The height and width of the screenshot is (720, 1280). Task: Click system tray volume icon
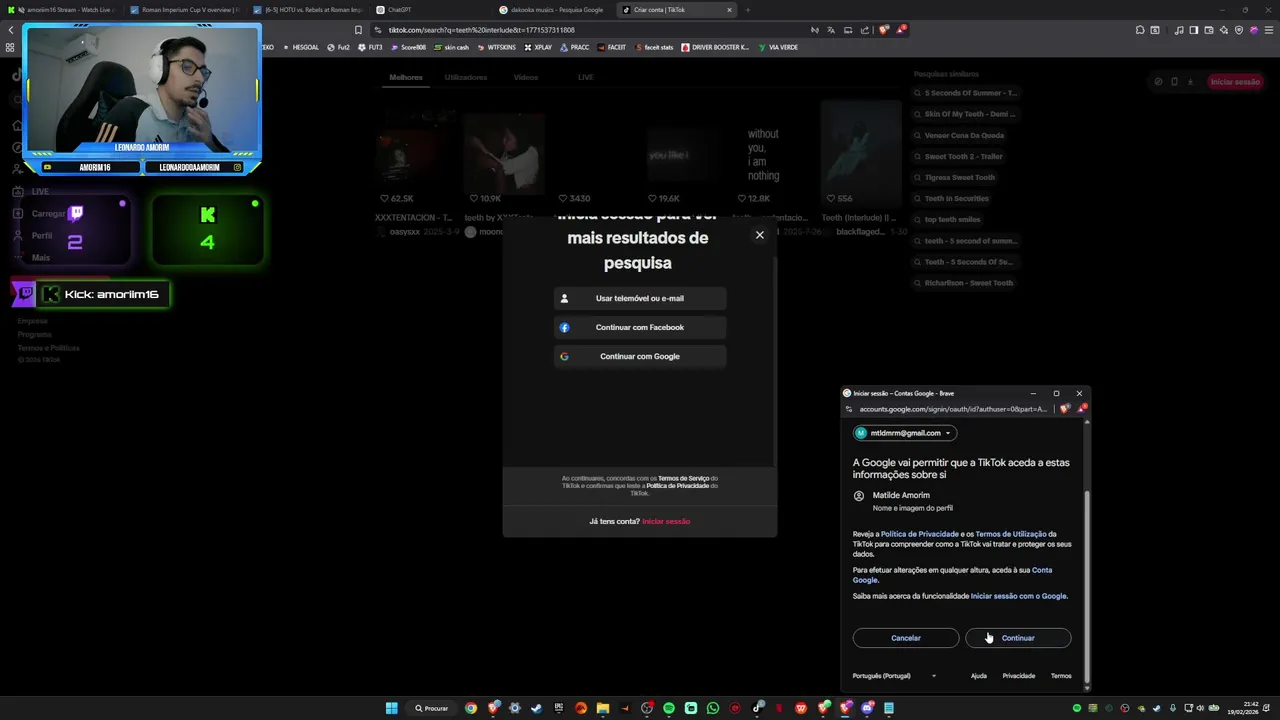(x=1200, y=708)
